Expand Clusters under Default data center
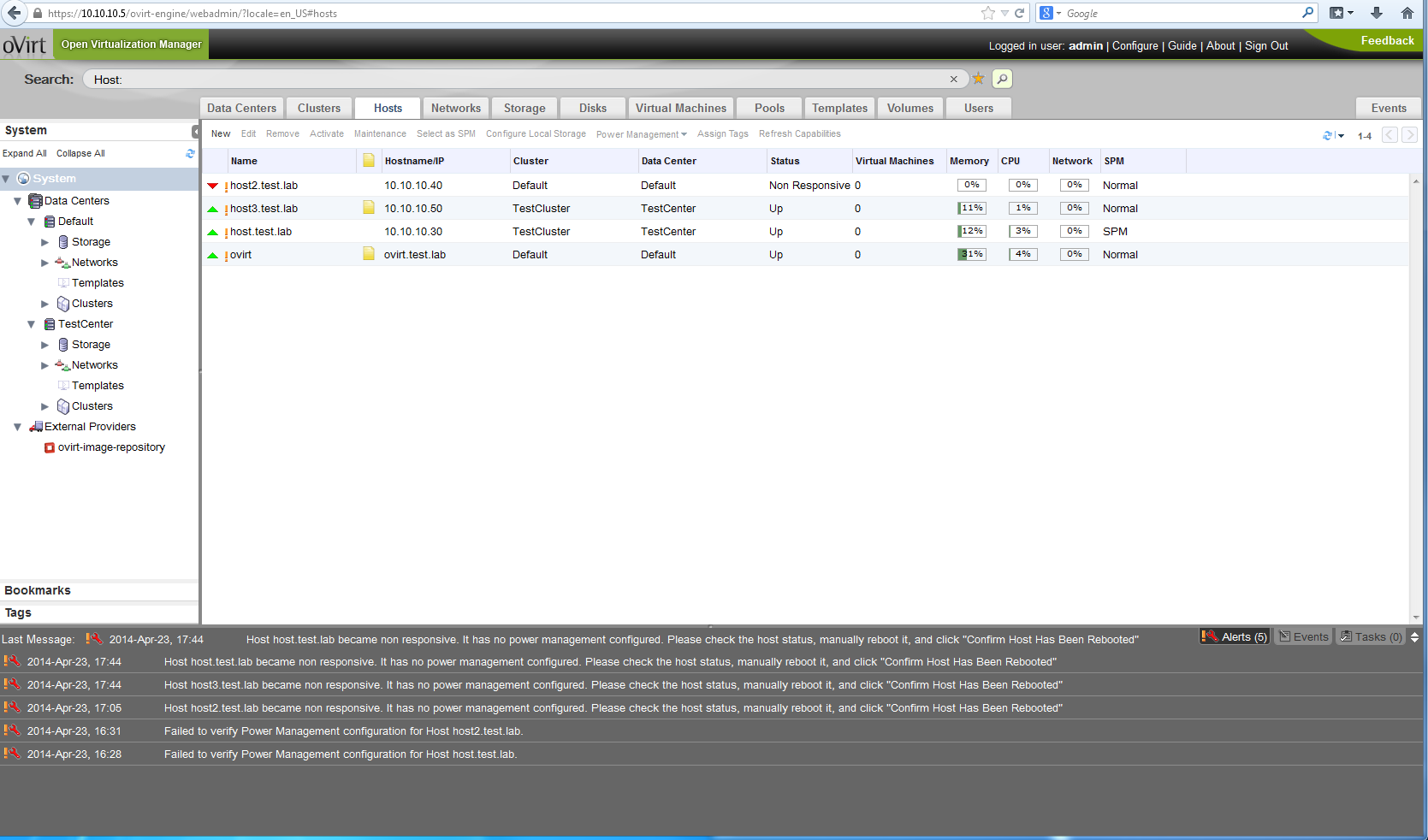This screenshot has width=1428, height=840. [x=45, y=304]
